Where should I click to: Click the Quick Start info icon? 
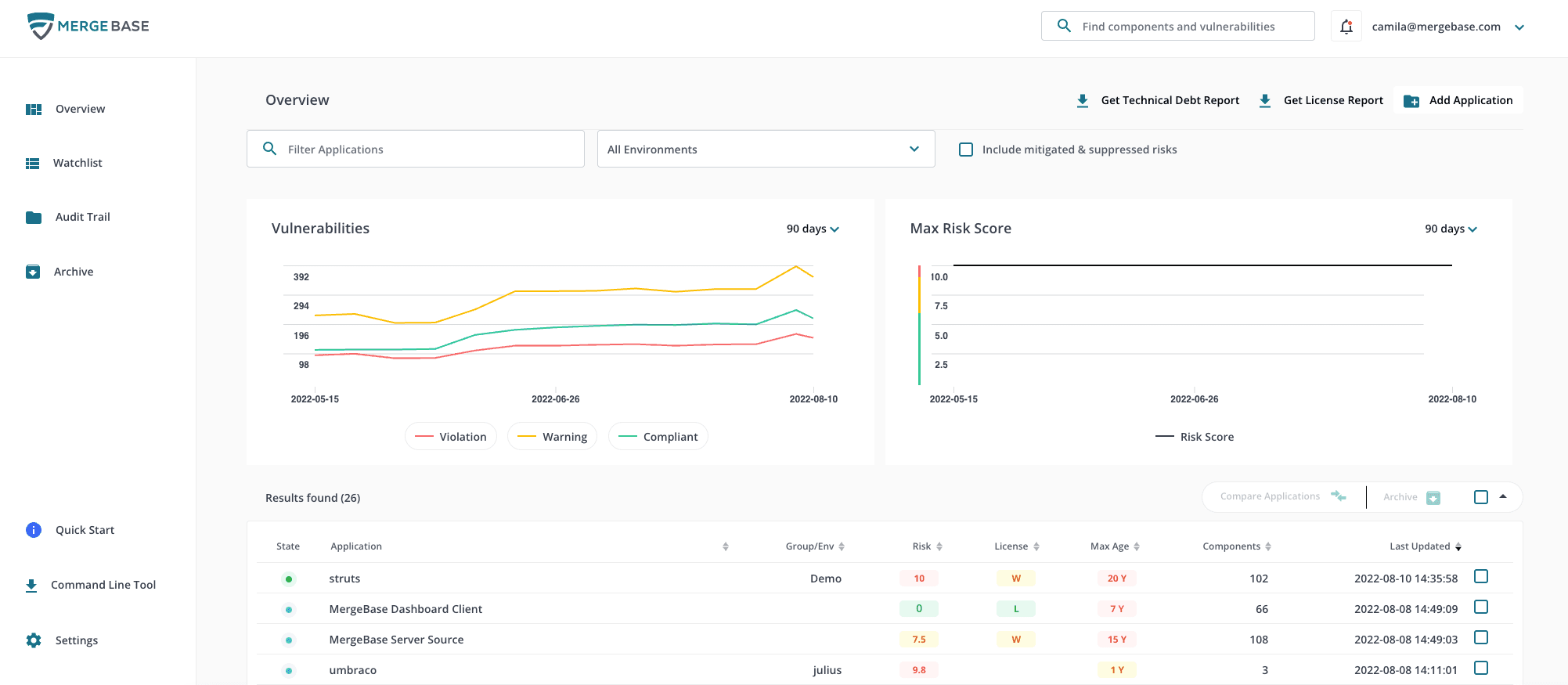point(34,530)
